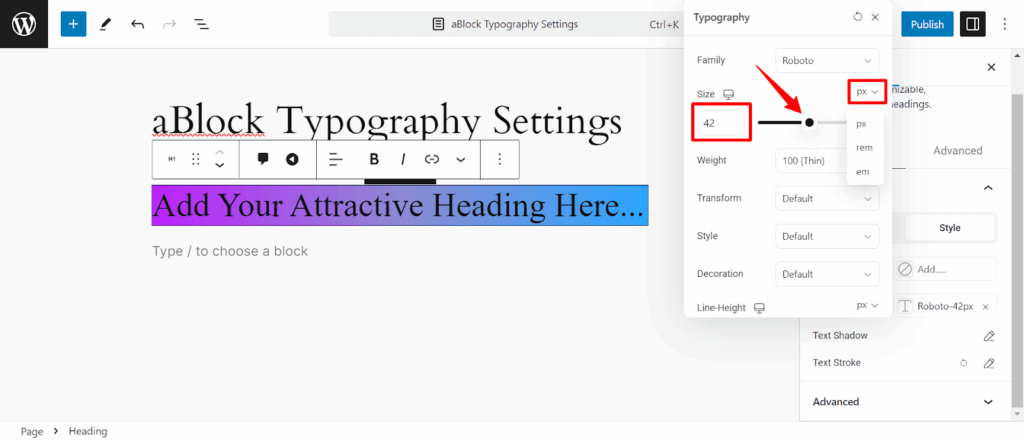The image size is (1024, 440).
Task: Open the WordPress logo menu
Action: pyautogui.click(x=24, y=24)
